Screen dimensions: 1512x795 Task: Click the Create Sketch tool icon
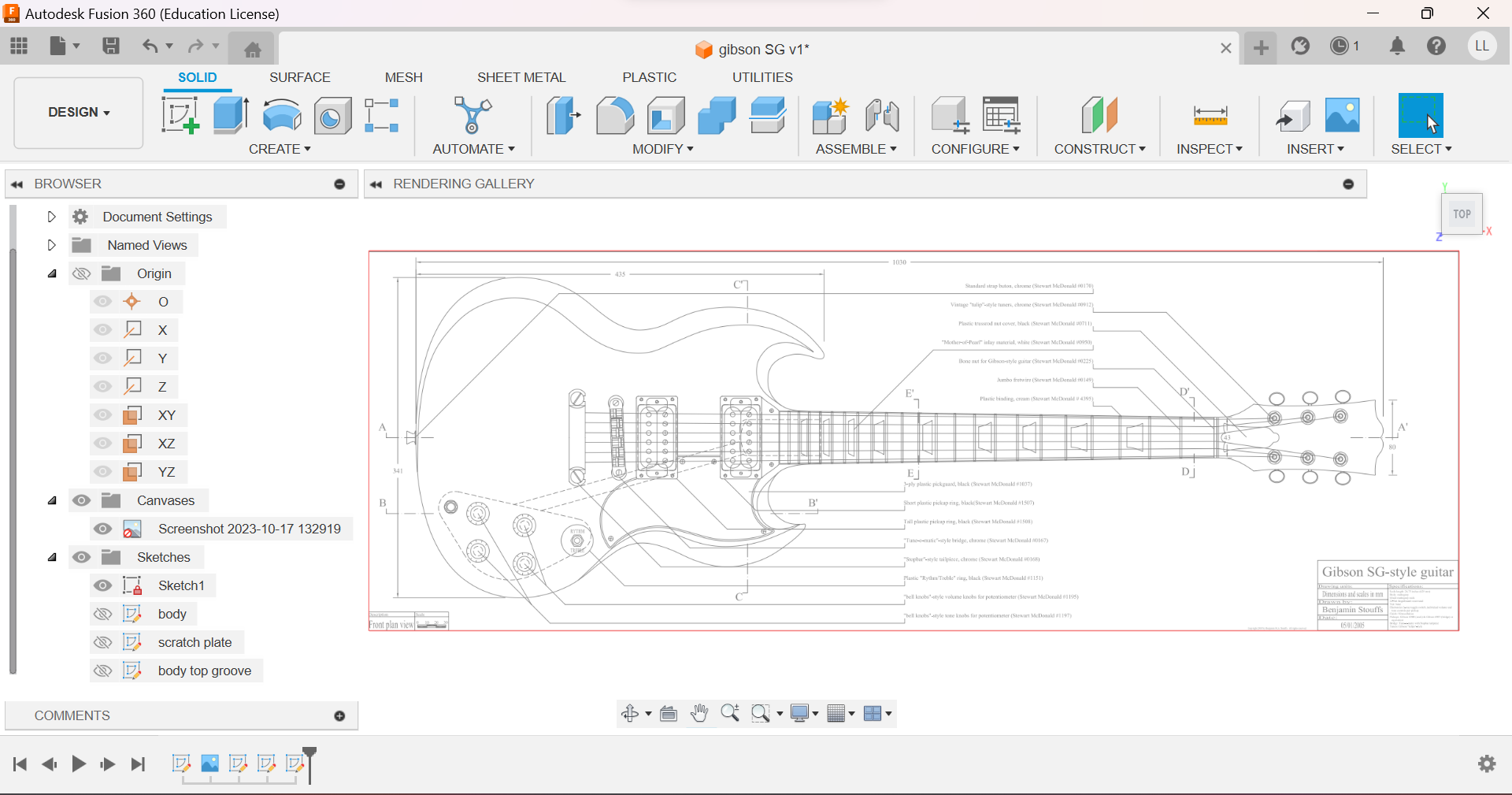pos(180,115)
